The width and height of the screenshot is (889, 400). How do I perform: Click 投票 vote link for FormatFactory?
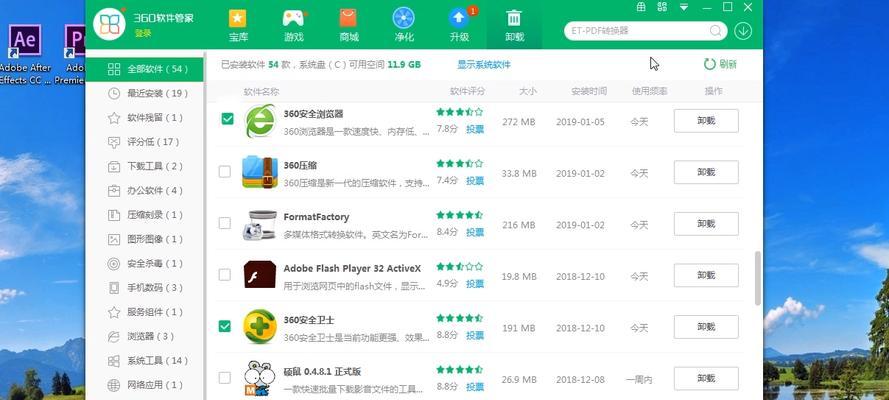point(475,232)
